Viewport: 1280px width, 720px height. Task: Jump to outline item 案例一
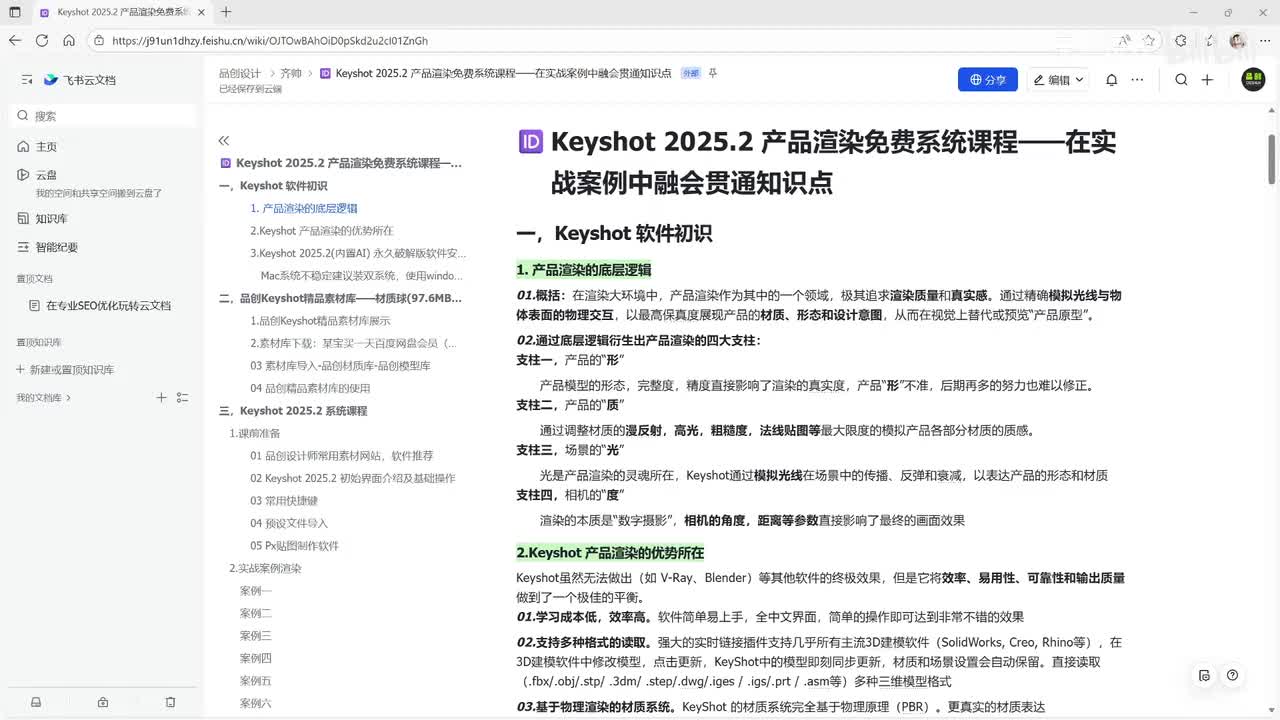(x=255, y=591)
